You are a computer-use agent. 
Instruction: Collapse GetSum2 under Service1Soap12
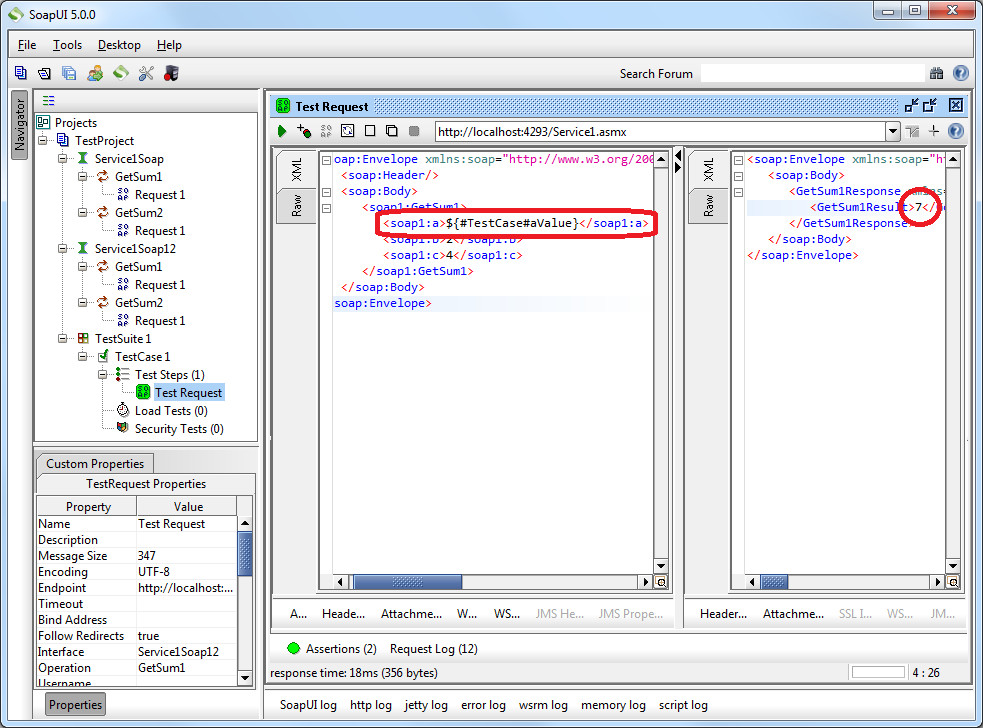pos(82,302)
